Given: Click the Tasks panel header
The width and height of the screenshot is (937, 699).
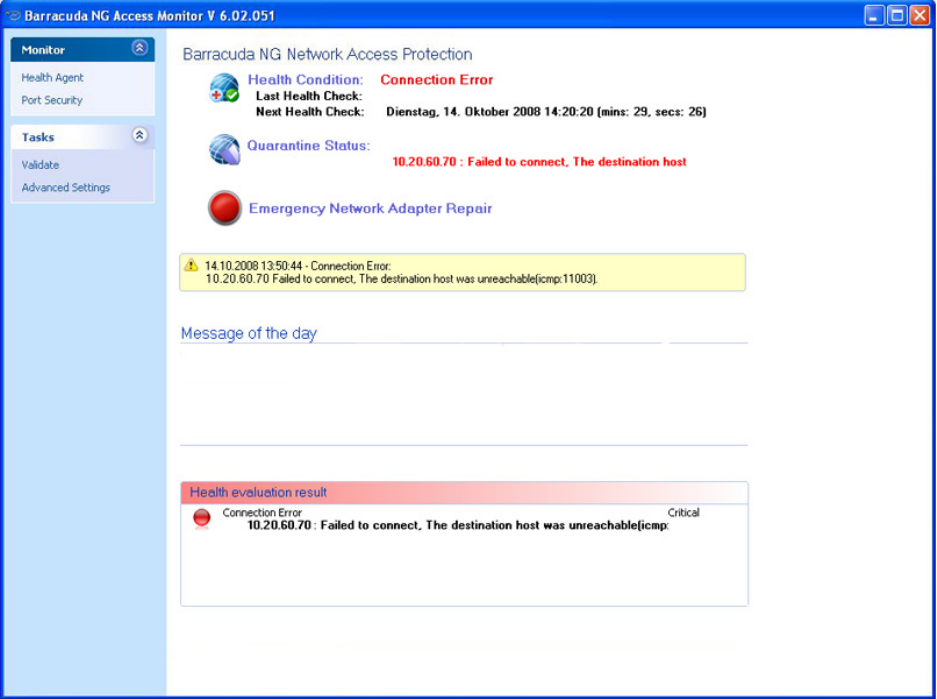Looking at the screenshot, I should click(x=82, y=137).
